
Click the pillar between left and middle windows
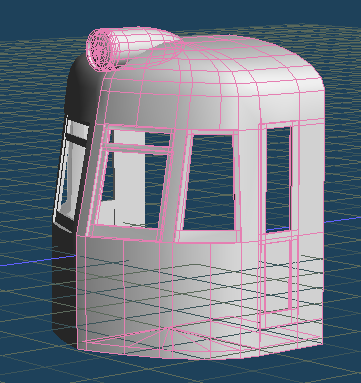[x=175, y=183]
